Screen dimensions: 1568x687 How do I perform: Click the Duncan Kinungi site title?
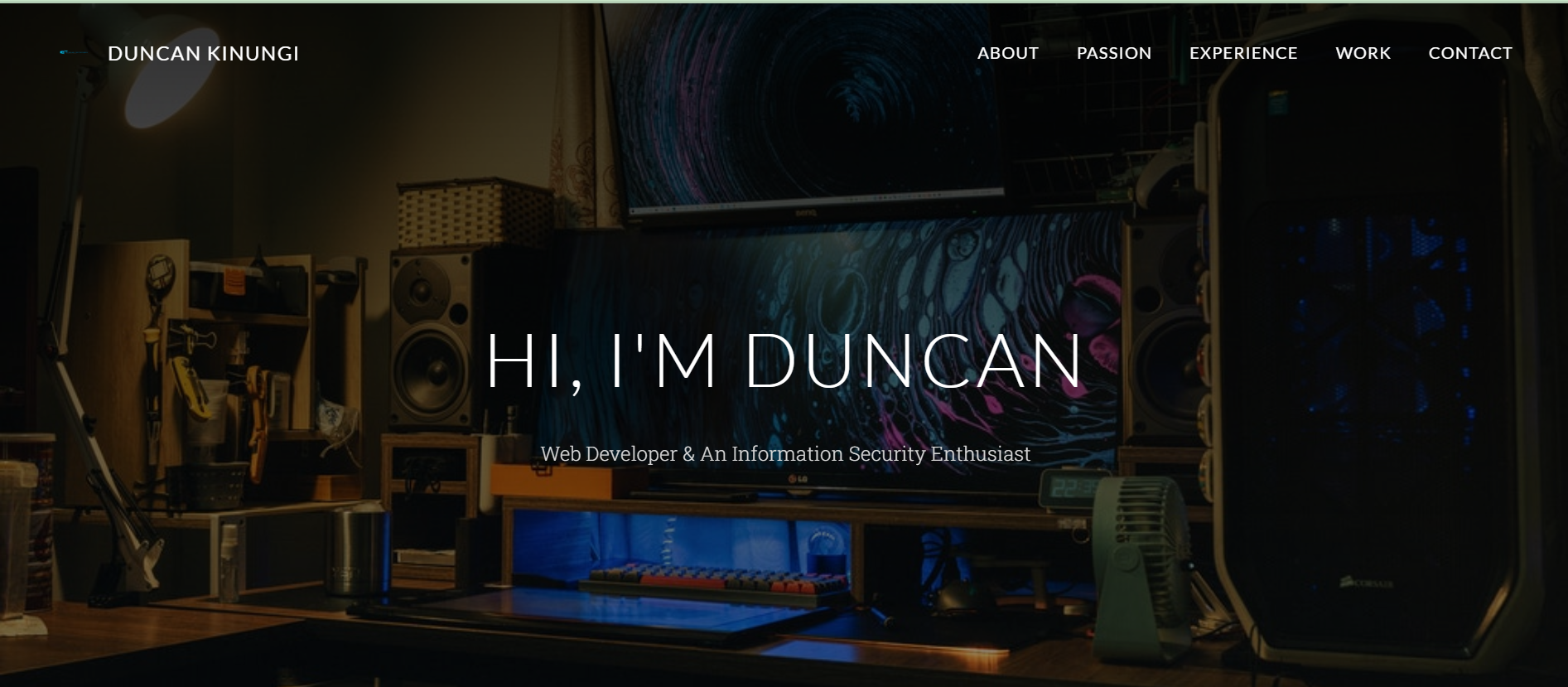pos(203,53)
